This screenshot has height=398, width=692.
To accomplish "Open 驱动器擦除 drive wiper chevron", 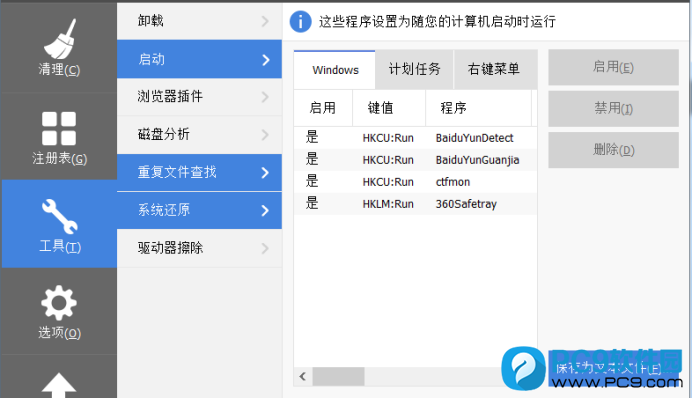I will click(265, 248).
